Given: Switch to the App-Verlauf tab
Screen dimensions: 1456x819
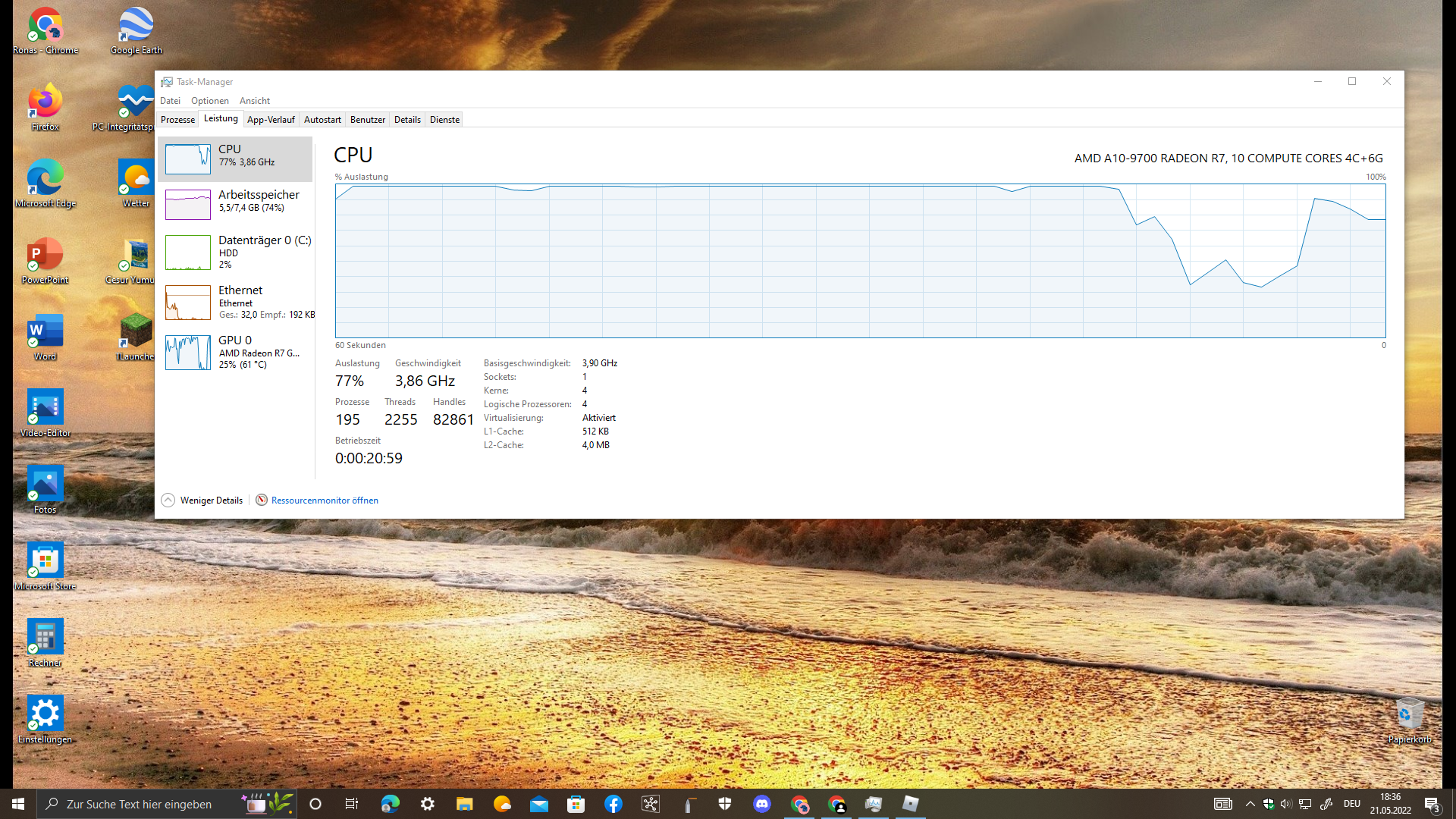Looking at the screenshot, I should (x=271, y=120).
